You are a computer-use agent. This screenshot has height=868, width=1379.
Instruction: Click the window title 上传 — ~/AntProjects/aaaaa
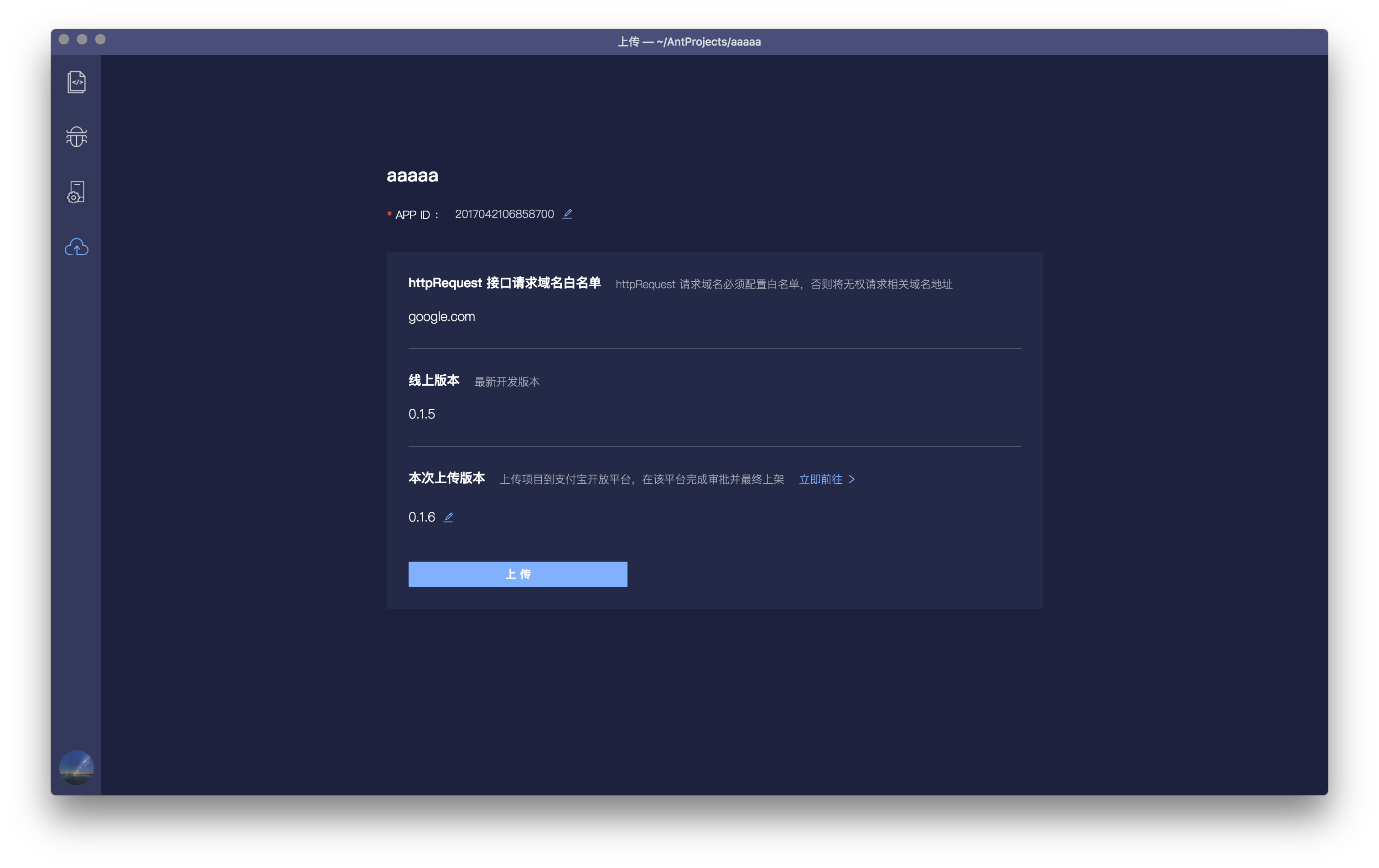(x=689, y=42)
